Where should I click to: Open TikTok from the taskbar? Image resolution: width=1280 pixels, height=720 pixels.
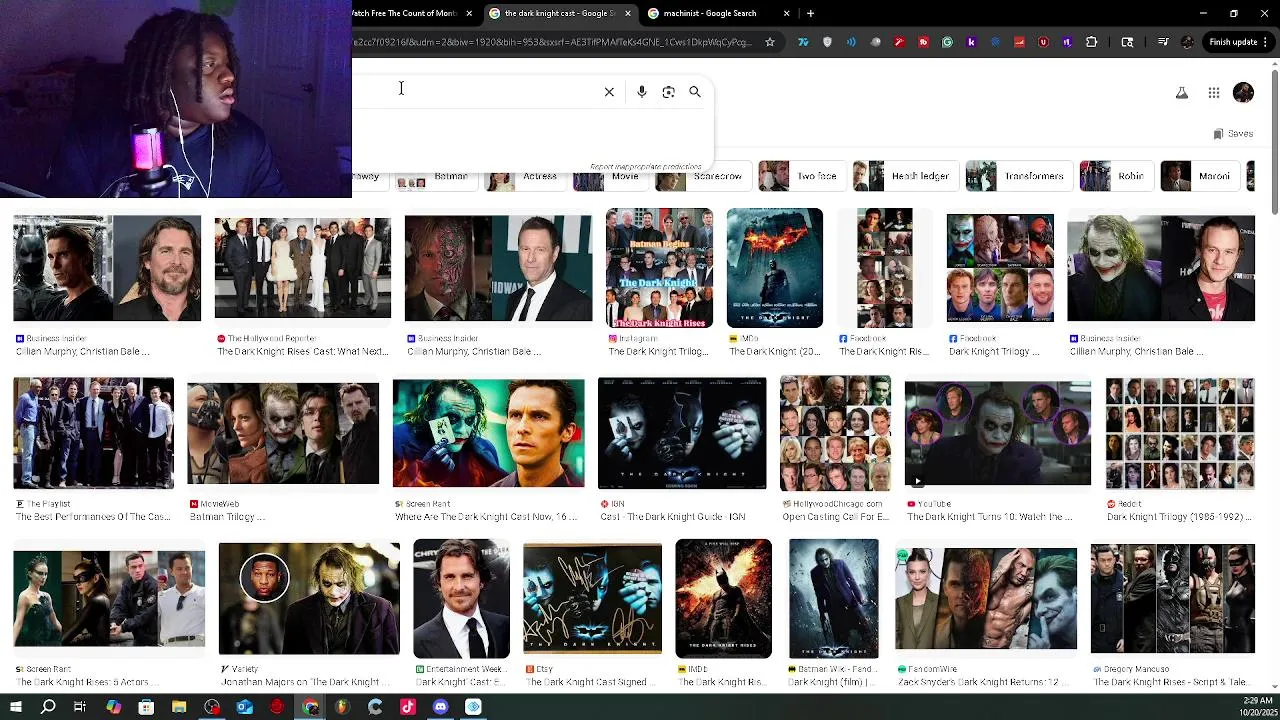tap(408, 707)
